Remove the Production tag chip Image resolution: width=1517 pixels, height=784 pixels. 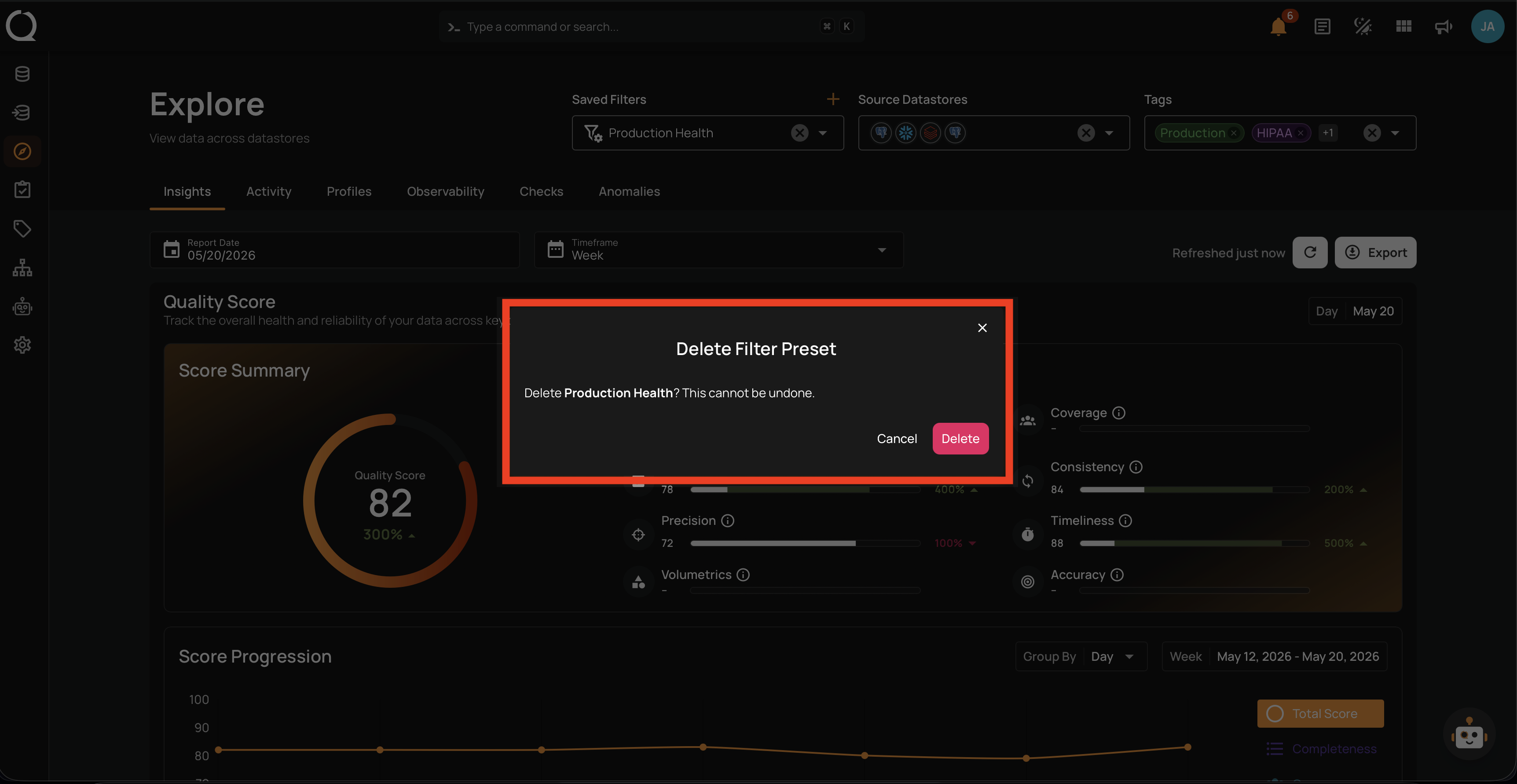click(x=1233, y=133)
